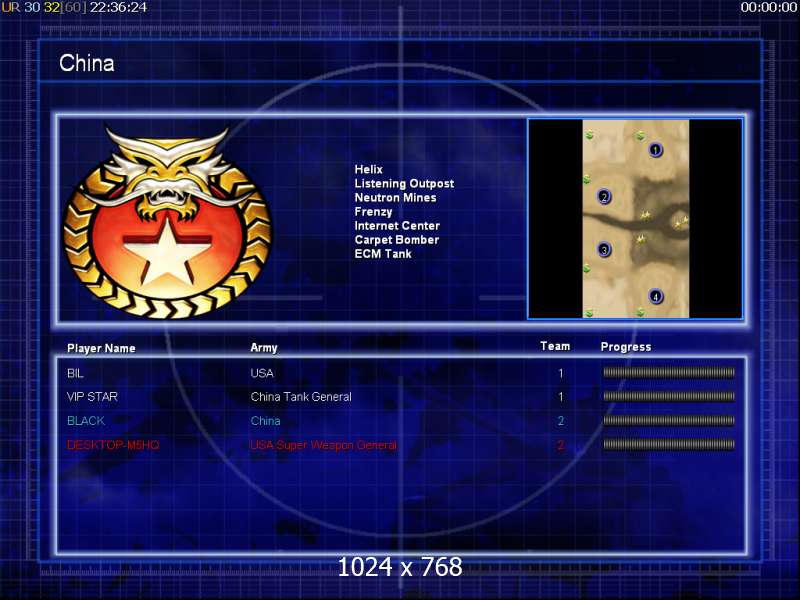The height and width of the screenshot is (600, 800).
Task: Select player name "BLACK"
Action: (86, 421)
